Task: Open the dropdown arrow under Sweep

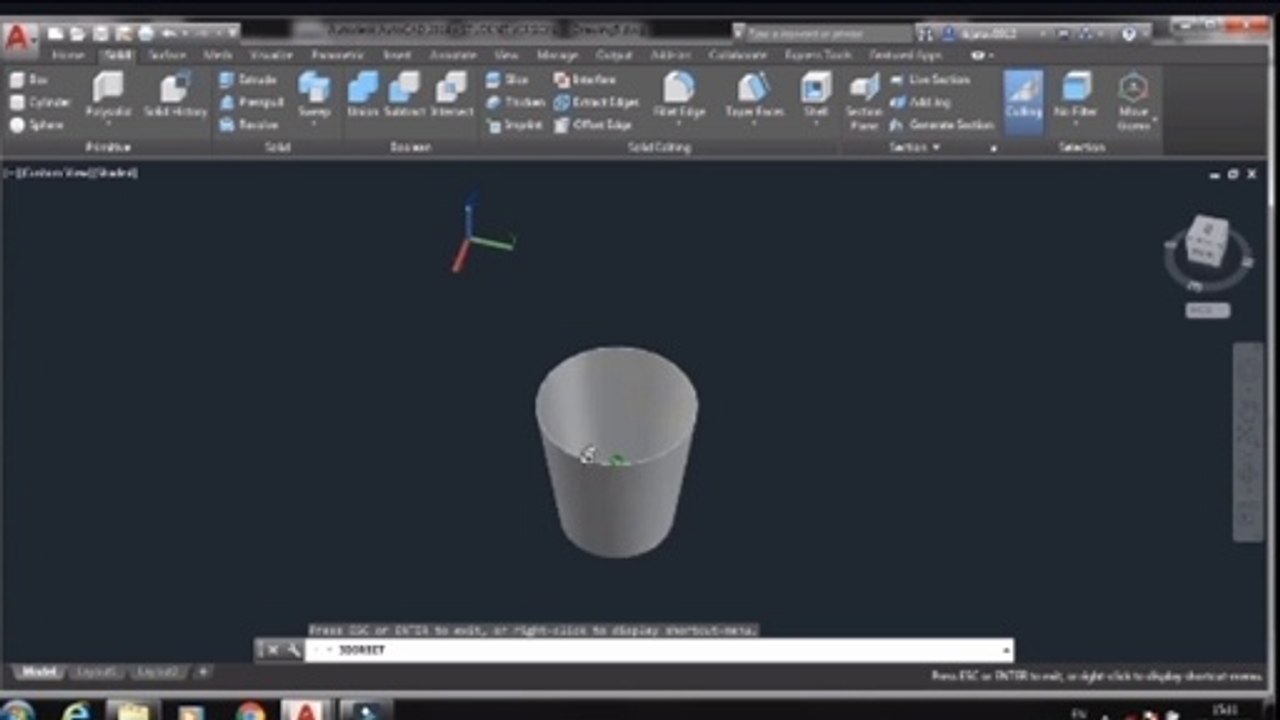Action: [314, 124]
